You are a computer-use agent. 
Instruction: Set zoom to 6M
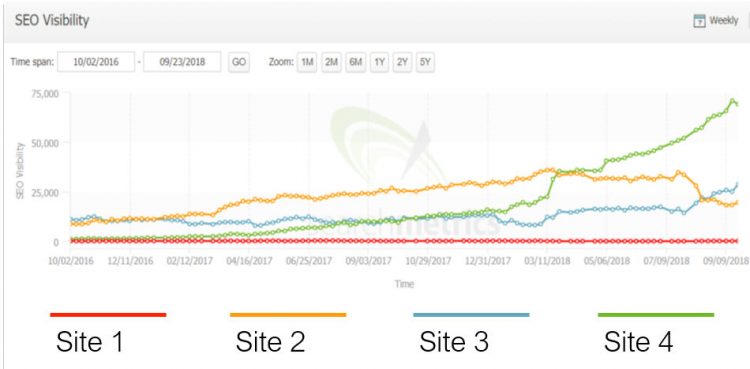pos(355,62)
